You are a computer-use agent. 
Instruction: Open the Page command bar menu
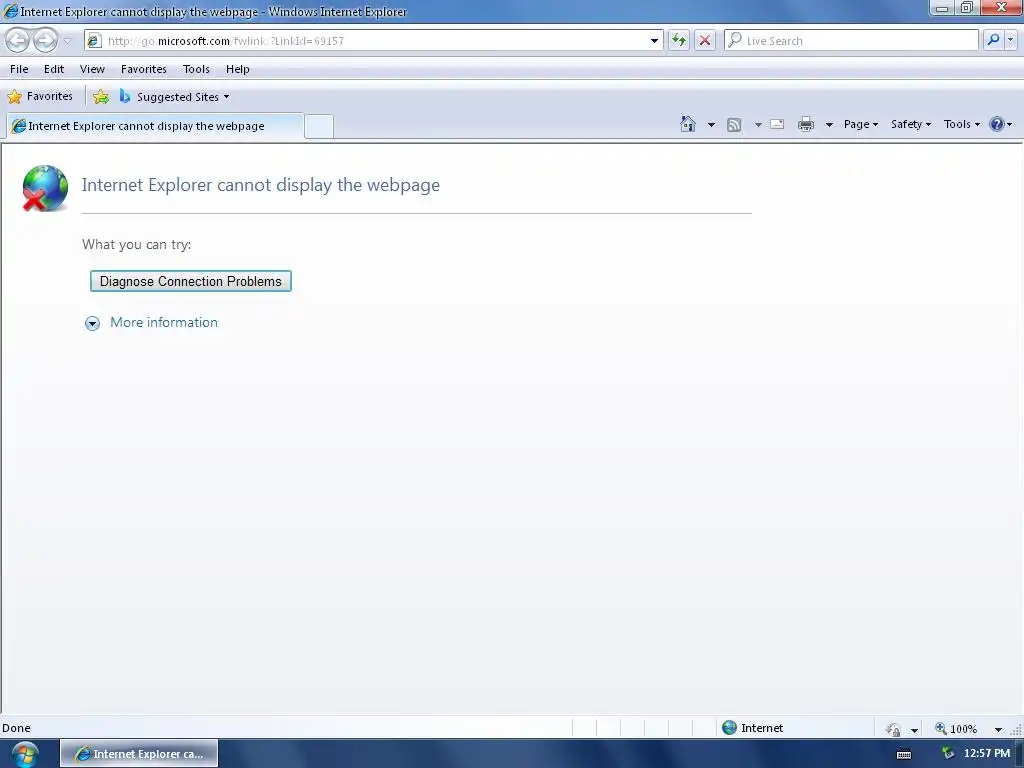tap(861, 124)
